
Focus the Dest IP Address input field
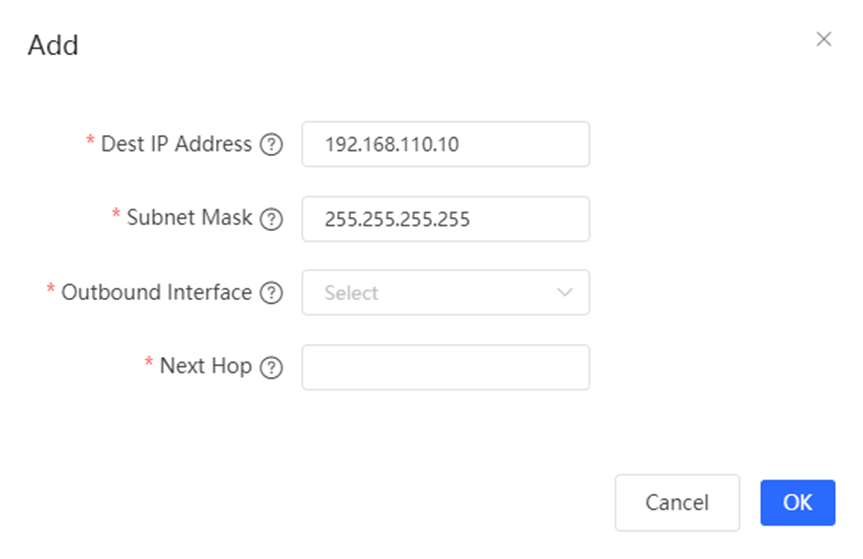pyautogui.click(x=445, y=145)
